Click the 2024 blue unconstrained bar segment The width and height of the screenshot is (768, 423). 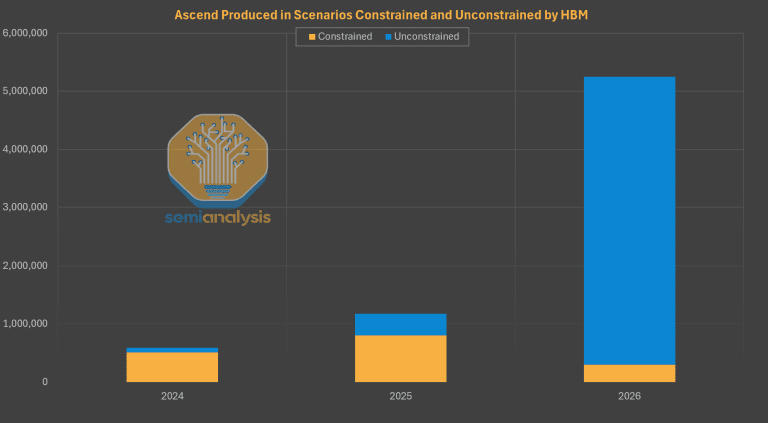pyautogui.click(x=172, y=350)
